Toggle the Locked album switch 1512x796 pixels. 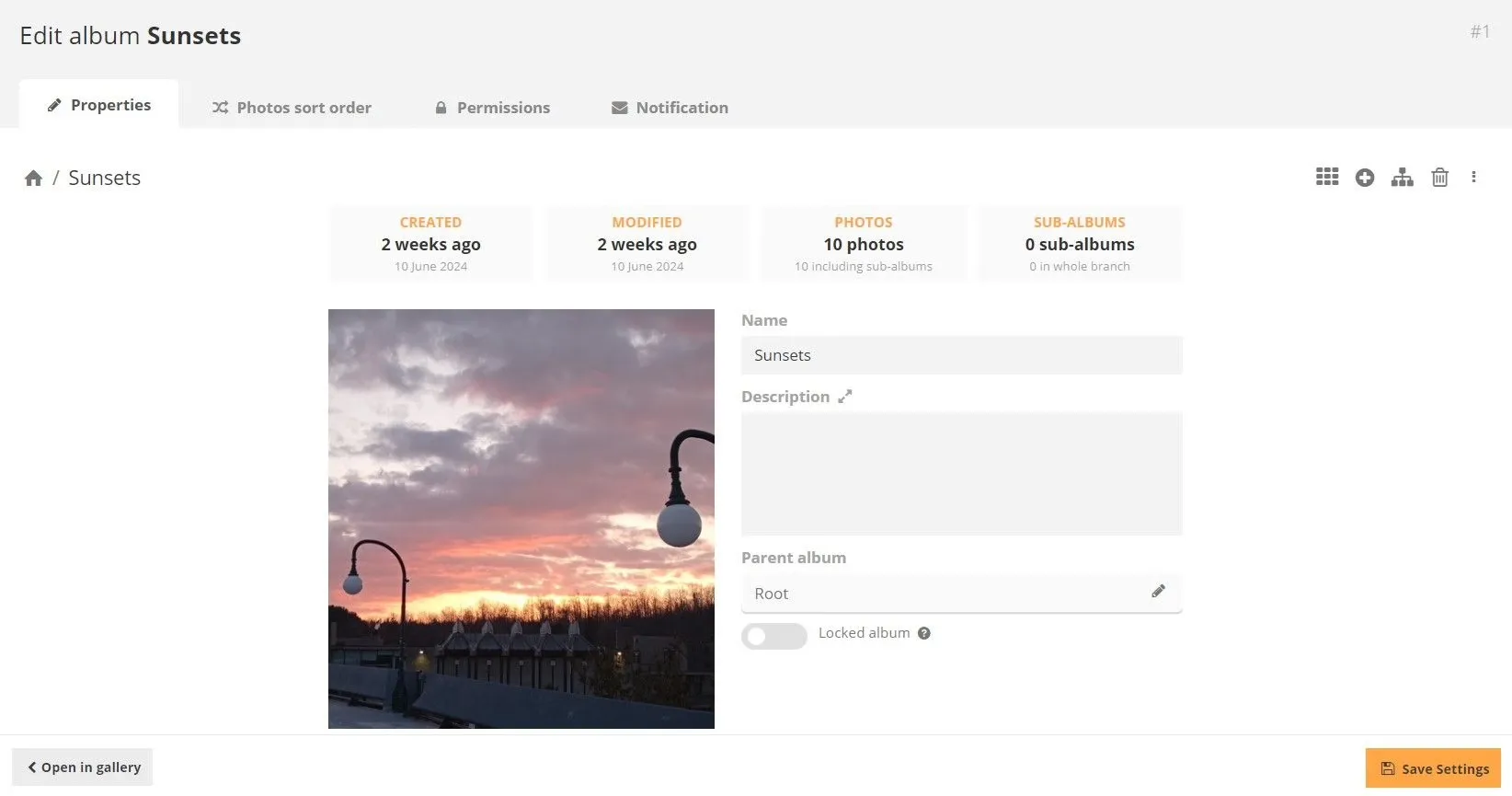pos(773,636)
